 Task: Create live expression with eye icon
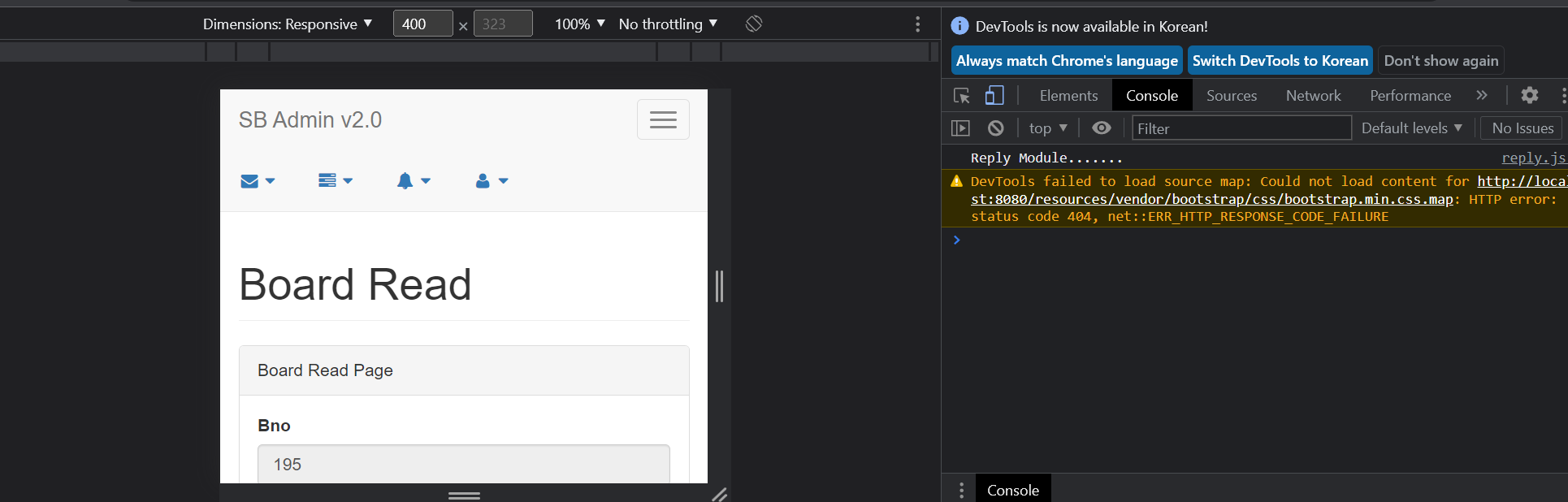click(1102, 128)
